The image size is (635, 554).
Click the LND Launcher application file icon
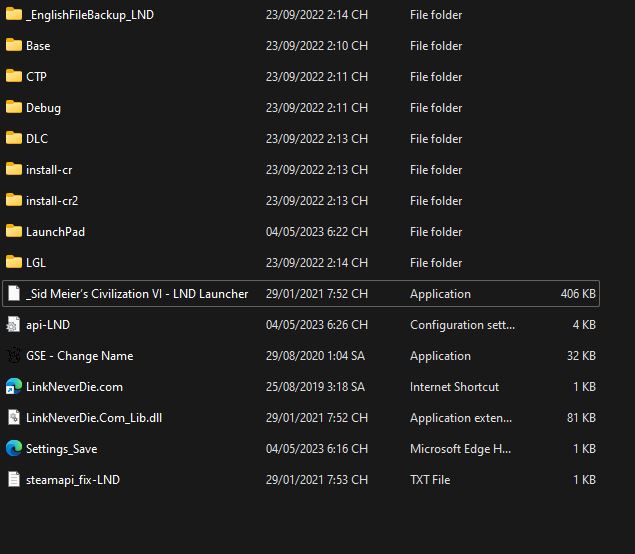(x=14, y=293)
